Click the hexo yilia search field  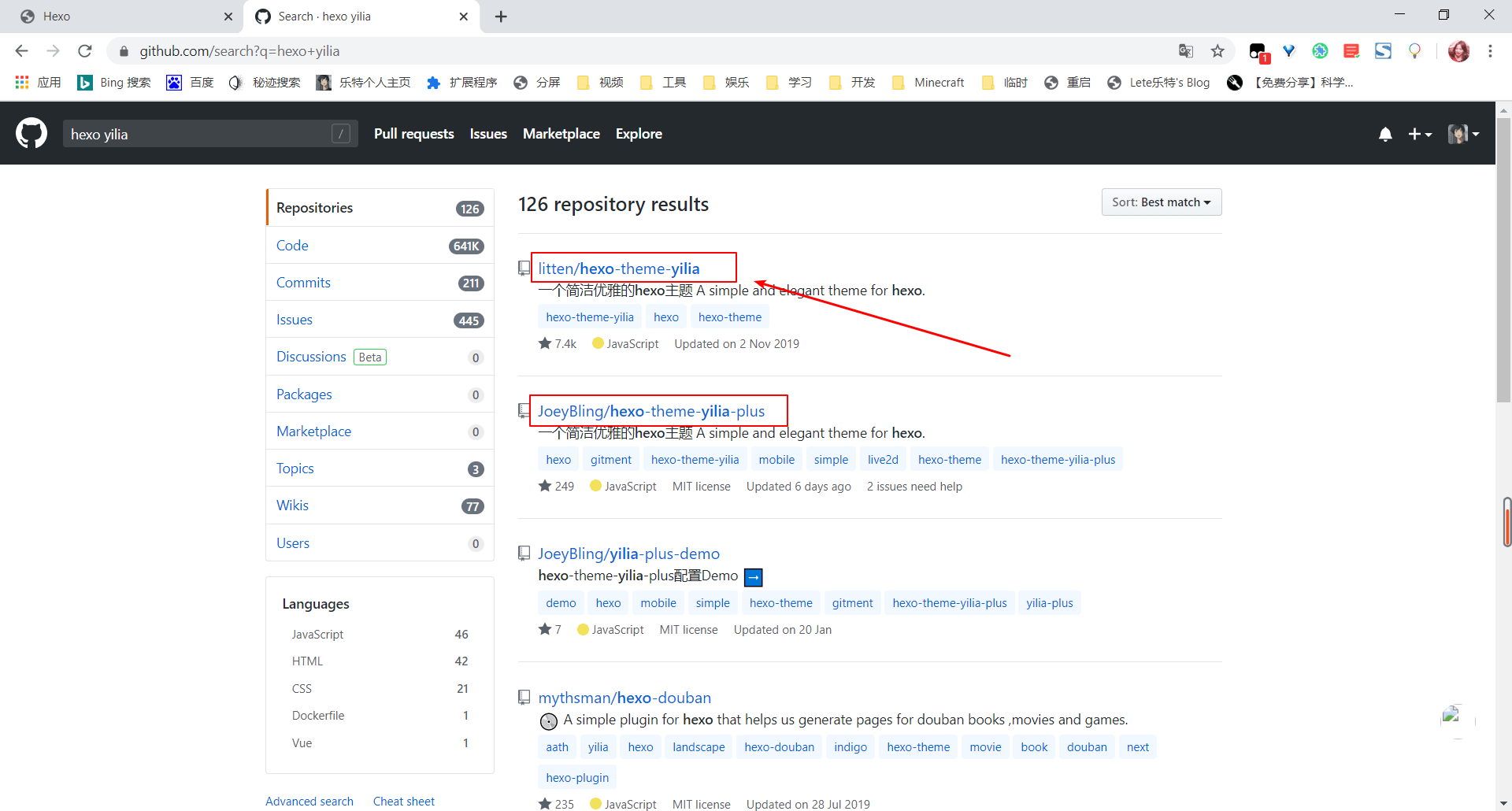197,135
